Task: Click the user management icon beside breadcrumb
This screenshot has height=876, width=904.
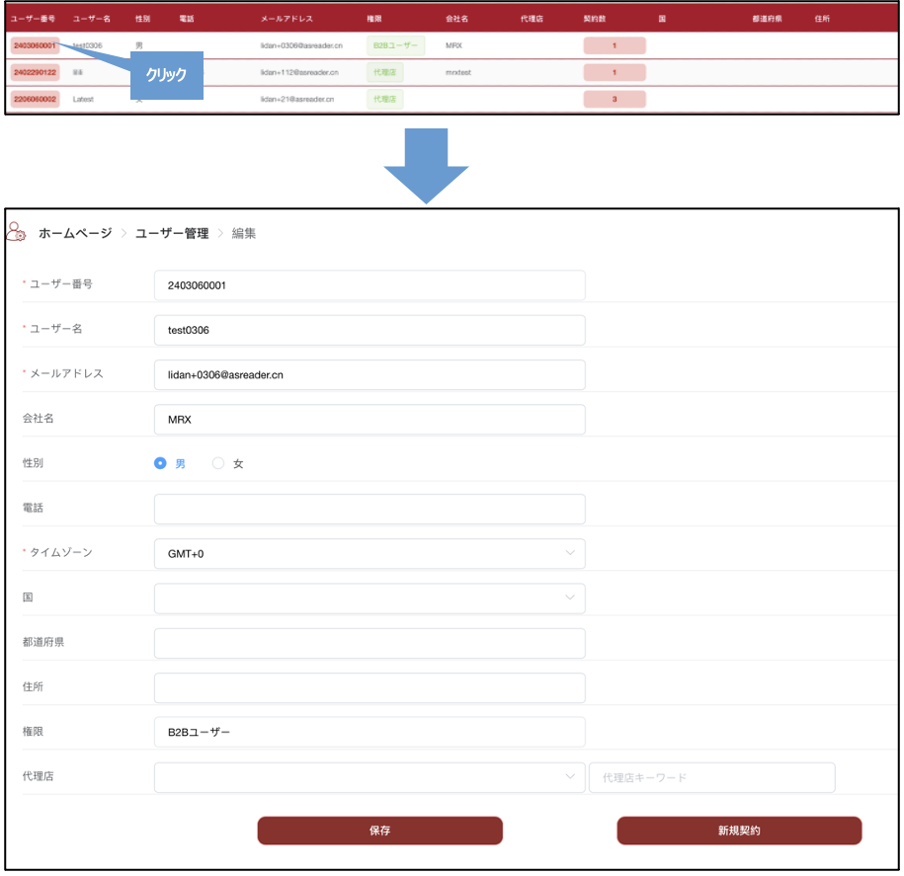Action: 16,231
